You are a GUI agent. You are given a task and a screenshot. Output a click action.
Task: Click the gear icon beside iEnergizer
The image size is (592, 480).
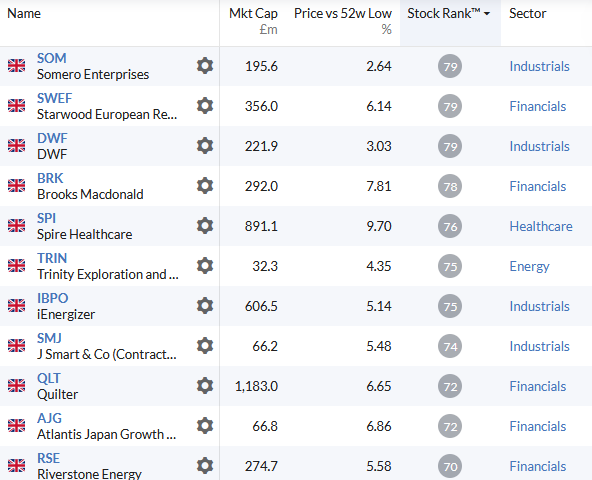[x=205, y=306]
